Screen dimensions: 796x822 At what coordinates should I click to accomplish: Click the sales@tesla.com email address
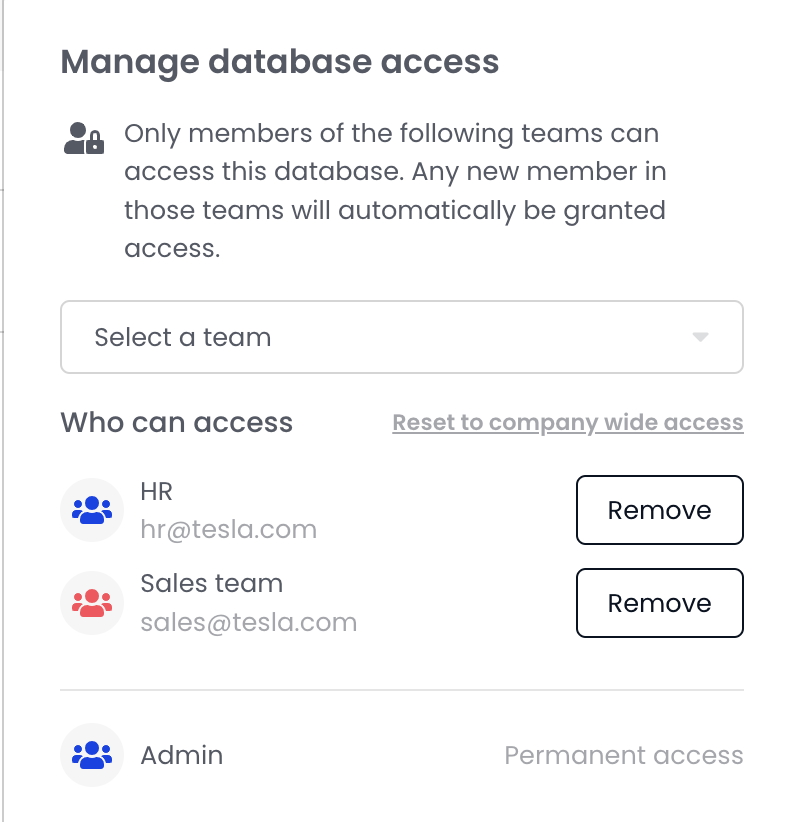pos(248,622)
